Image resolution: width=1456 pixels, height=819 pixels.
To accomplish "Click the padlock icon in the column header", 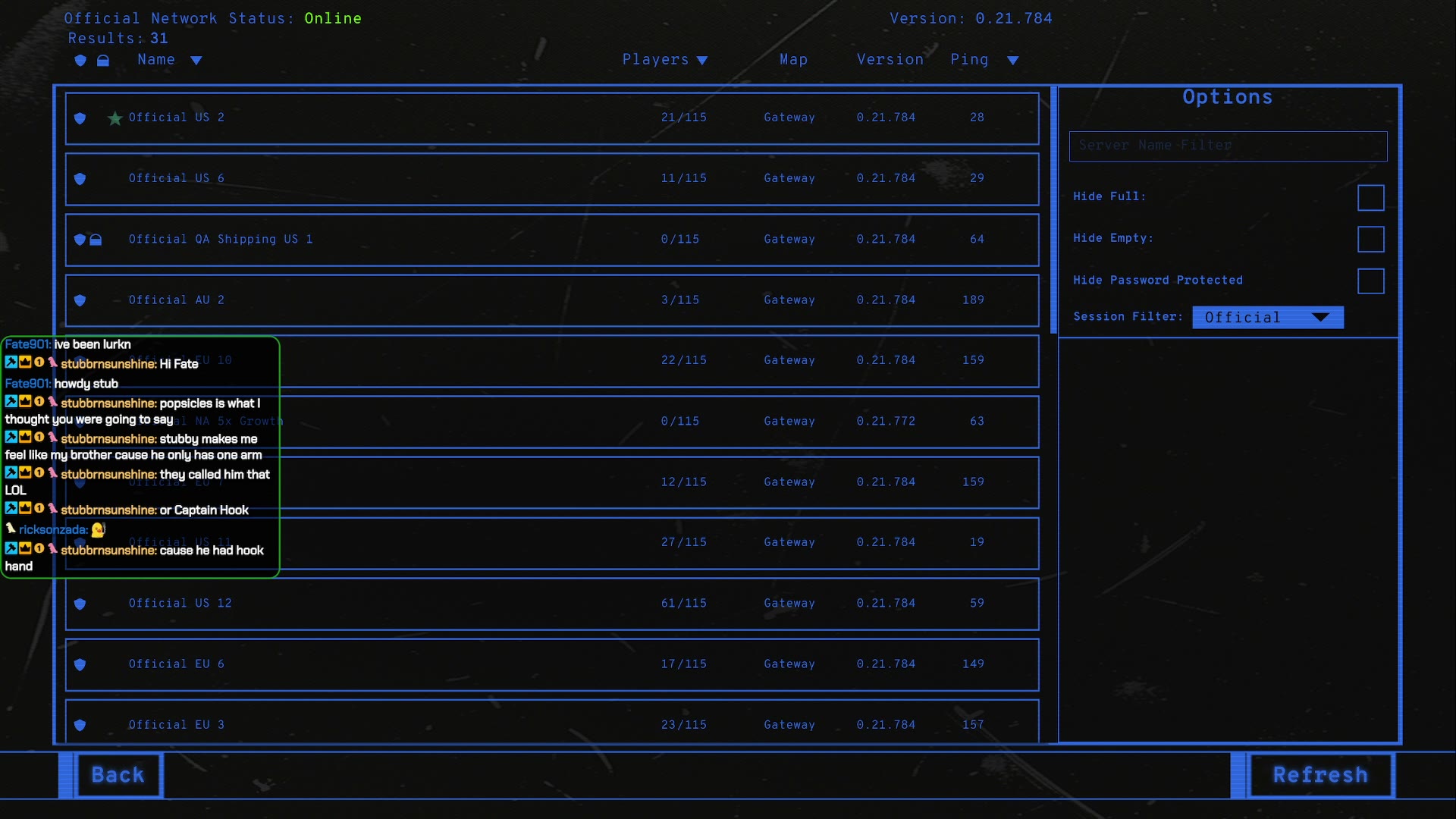I will (x=103, y=60).
